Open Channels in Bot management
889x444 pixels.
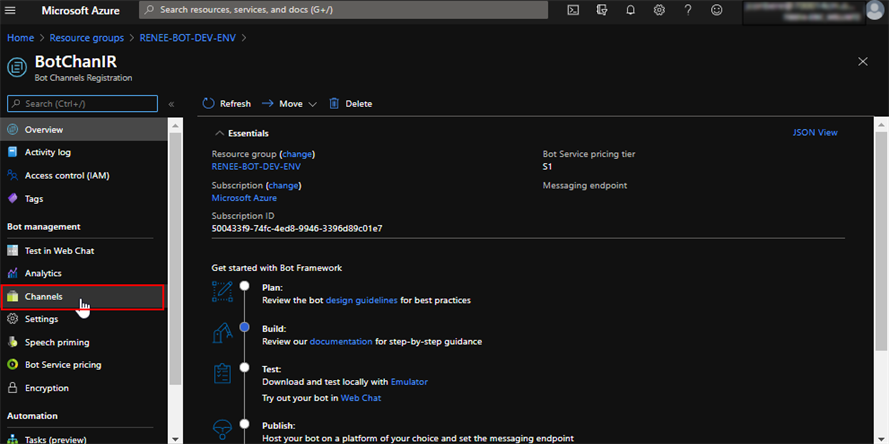point(82,297)
